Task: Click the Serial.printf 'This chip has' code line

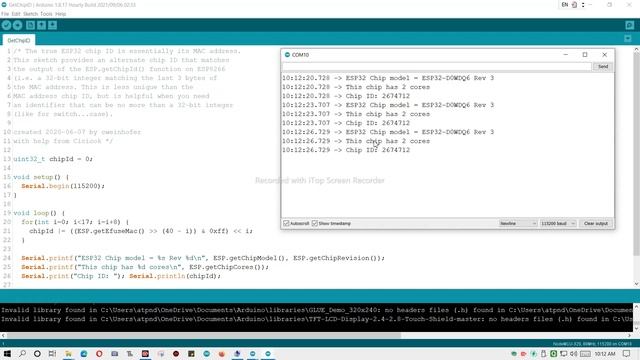Action: click(145, 267)
